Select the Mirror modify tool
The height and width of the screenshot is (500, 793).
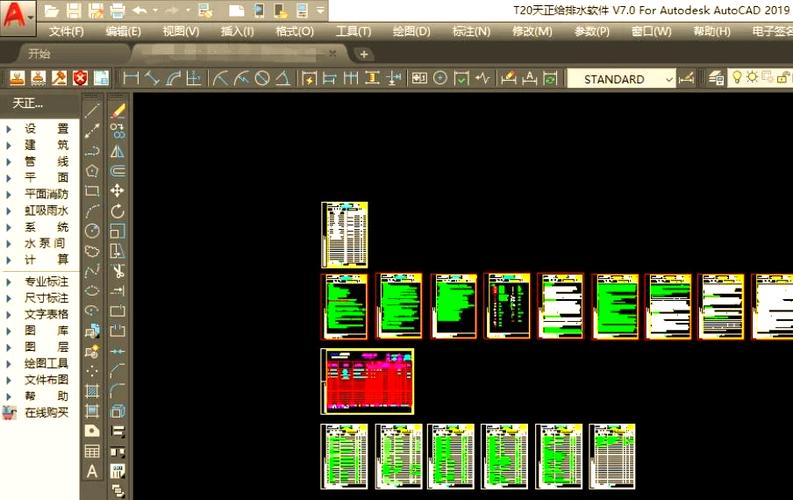[x=118, y=151]
